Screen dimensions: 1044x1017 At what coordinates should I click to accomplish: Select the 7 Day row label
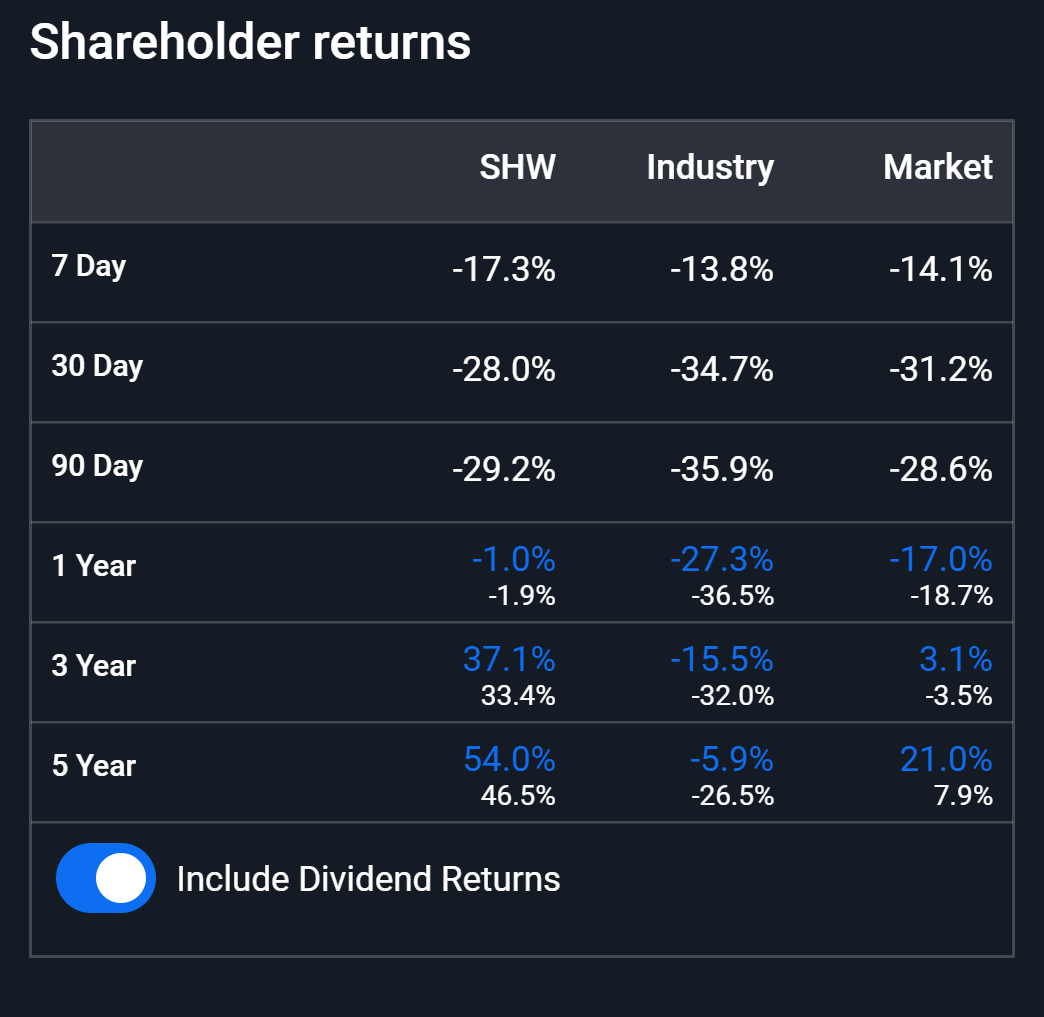pos(89,267)
